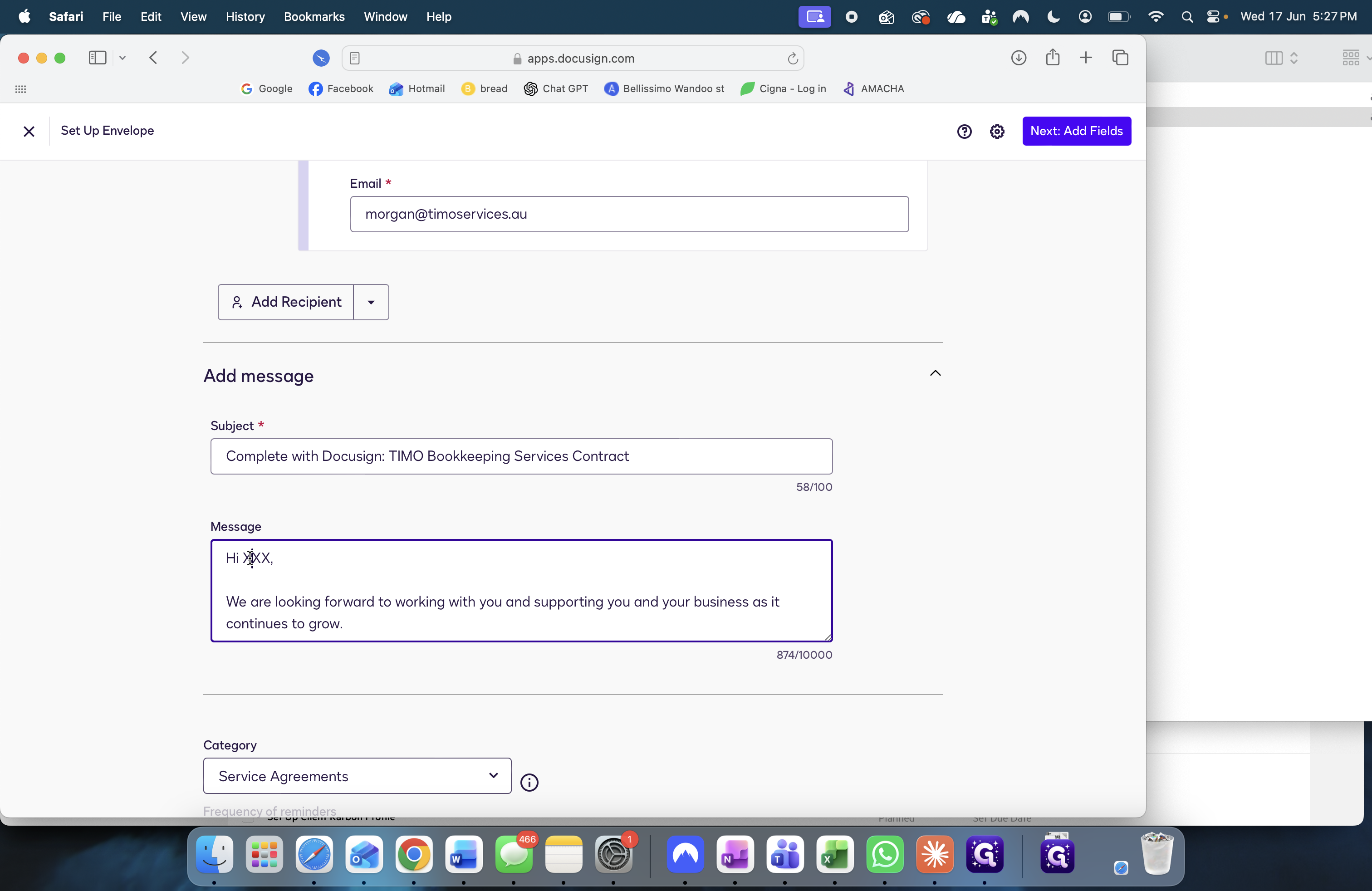Open the Google bookmark

coord(267,89)
